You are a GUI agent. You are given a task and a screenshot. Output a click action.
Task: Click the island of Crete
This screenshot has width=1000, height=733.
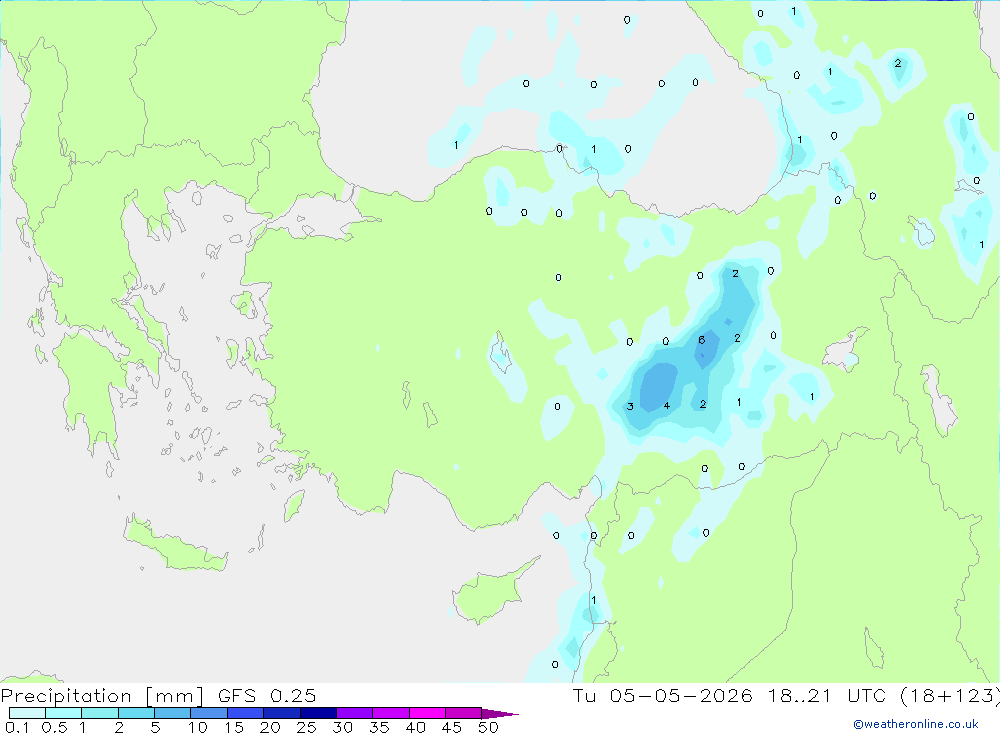pyautogui.click(x=174, y=547)
